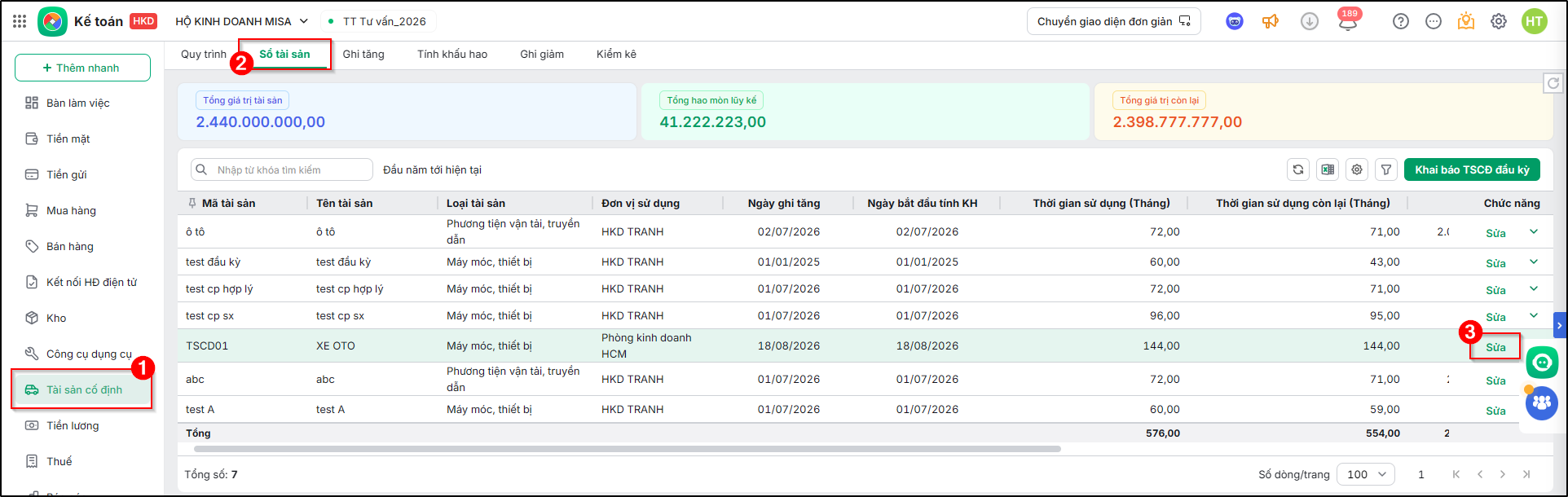Go to the last page
The height and width of the screenshot is (497, 1568).
click(x=1526, y=474)
